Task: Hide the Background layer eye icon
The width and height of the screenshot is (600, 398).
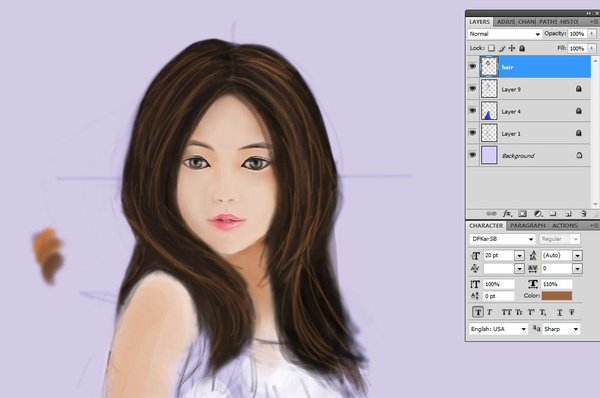Action: (x=473, y=155)
